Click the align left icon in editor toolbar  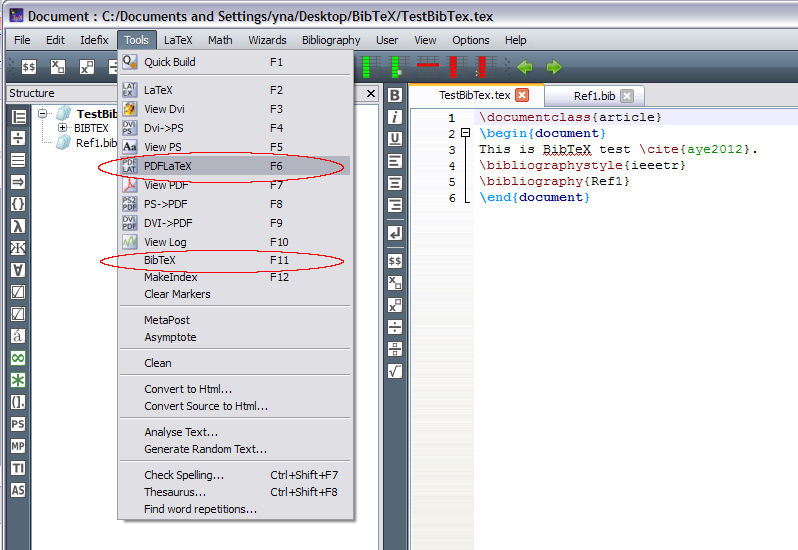pyautogui.click(x=395, y=161)
